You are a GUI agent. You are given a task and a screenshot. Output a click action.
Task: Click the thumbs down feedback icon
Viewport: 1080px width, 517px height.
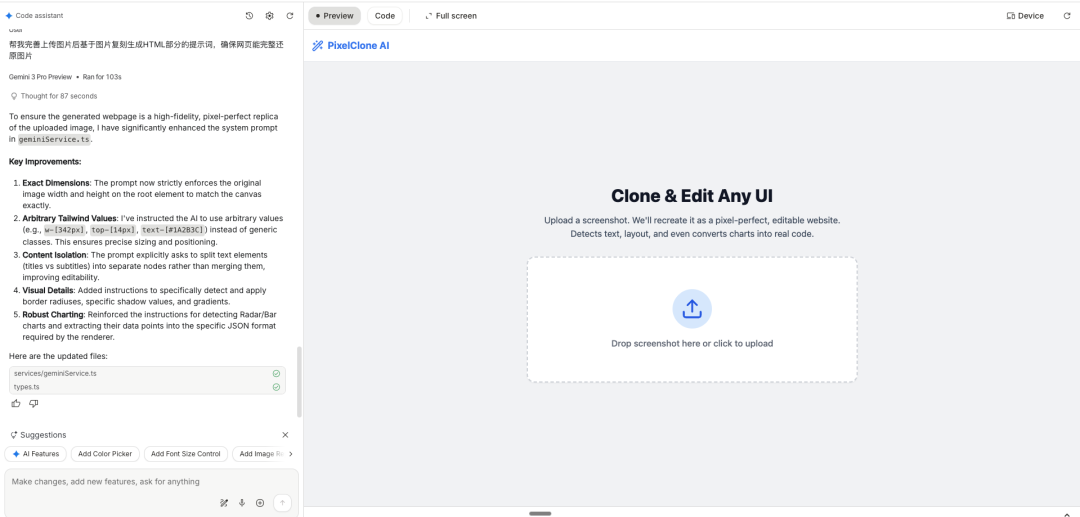point(34,403)
